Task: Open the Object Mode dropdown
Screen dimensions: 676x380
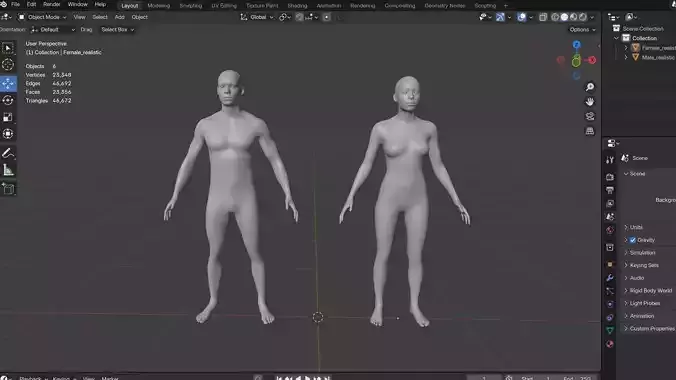Action: (43, 17)
